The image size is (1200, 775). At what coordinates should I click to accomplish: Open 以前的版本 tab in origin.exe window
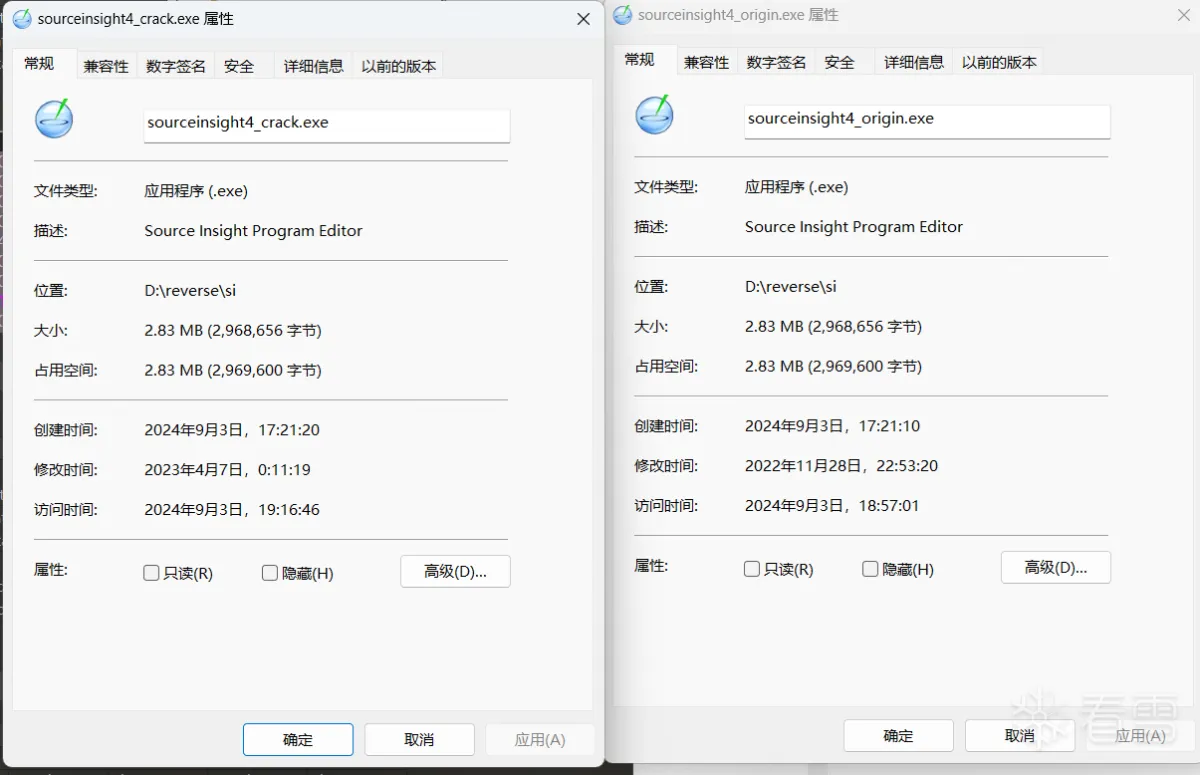pos(999,62)
